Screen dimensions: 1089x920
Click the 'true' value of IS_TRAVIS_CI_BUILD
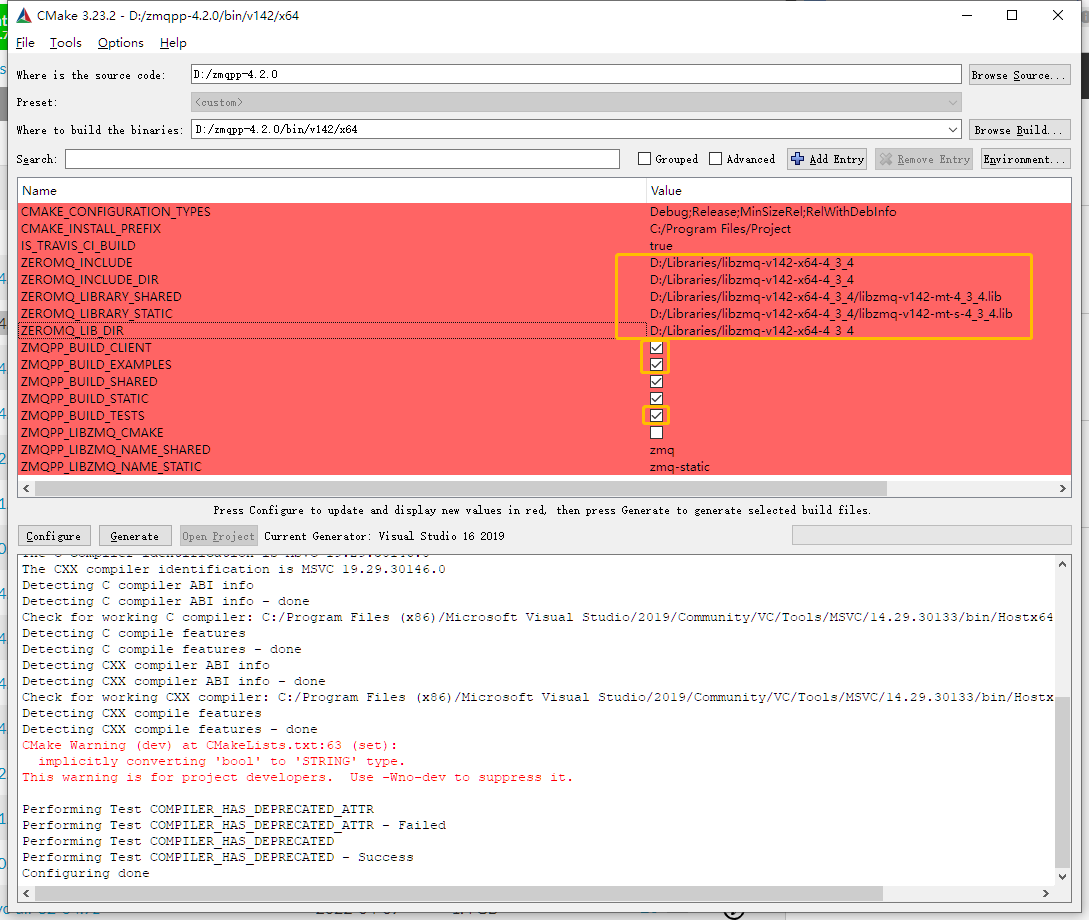point(661,246)
